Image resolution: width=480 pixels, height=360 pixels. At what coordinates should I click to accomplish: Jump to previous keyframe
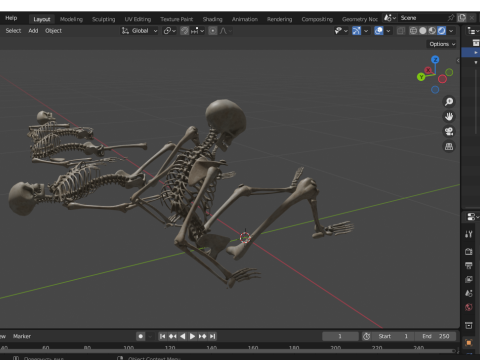172,336
